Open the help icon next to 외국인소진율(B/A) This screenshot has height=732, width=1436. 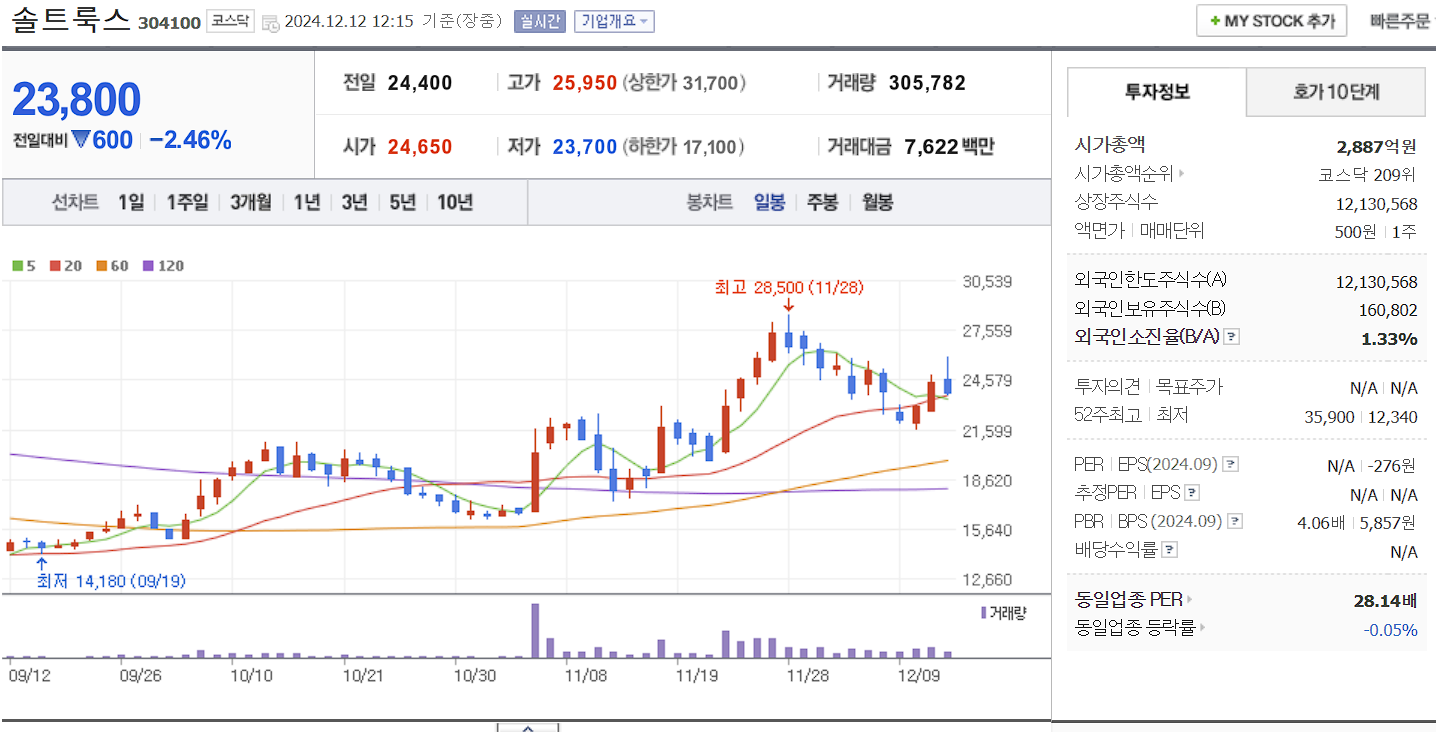(x=1230, y=337)
